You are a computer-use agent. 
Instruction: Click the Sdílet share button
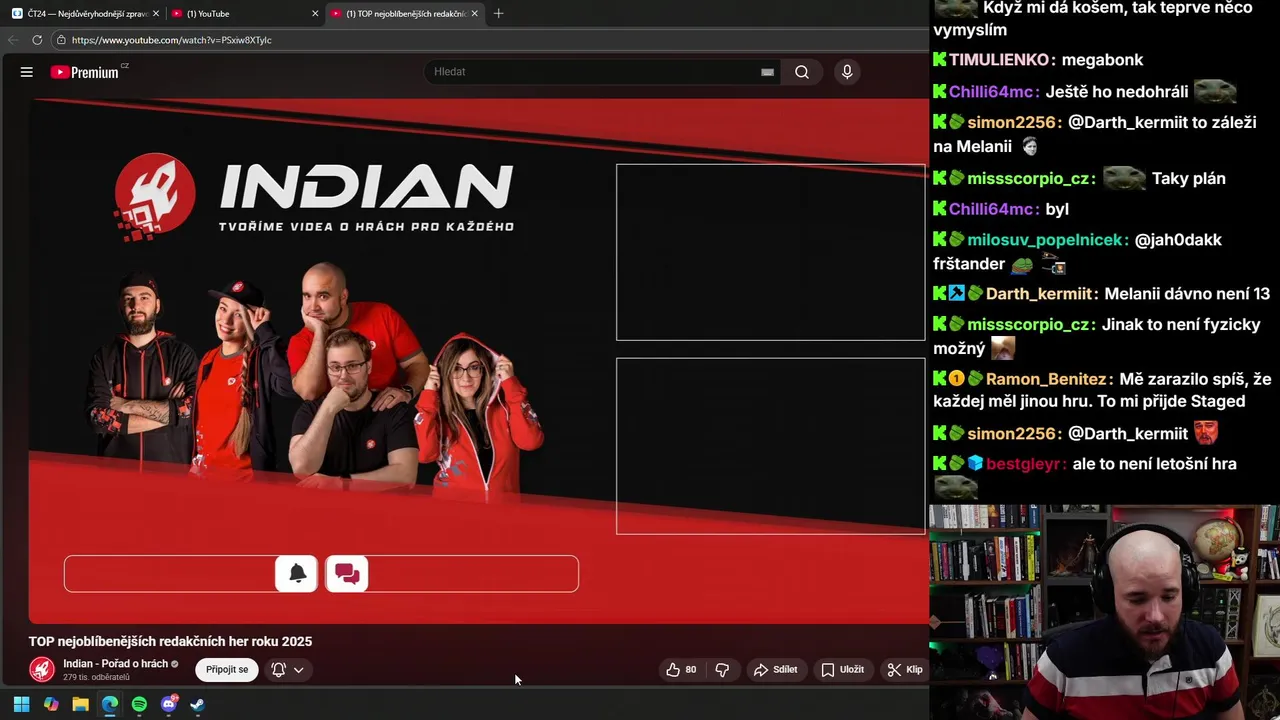(x=776, y=670)
